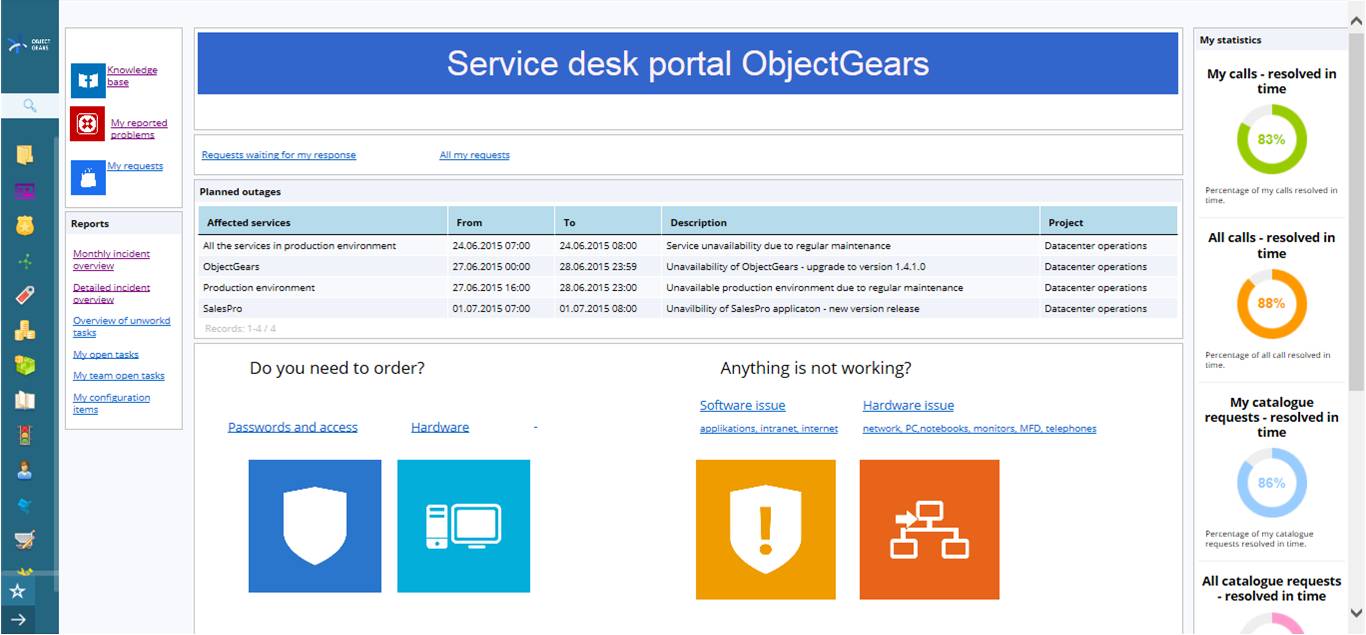Open the Monthly incident overview report

[111, 260]
